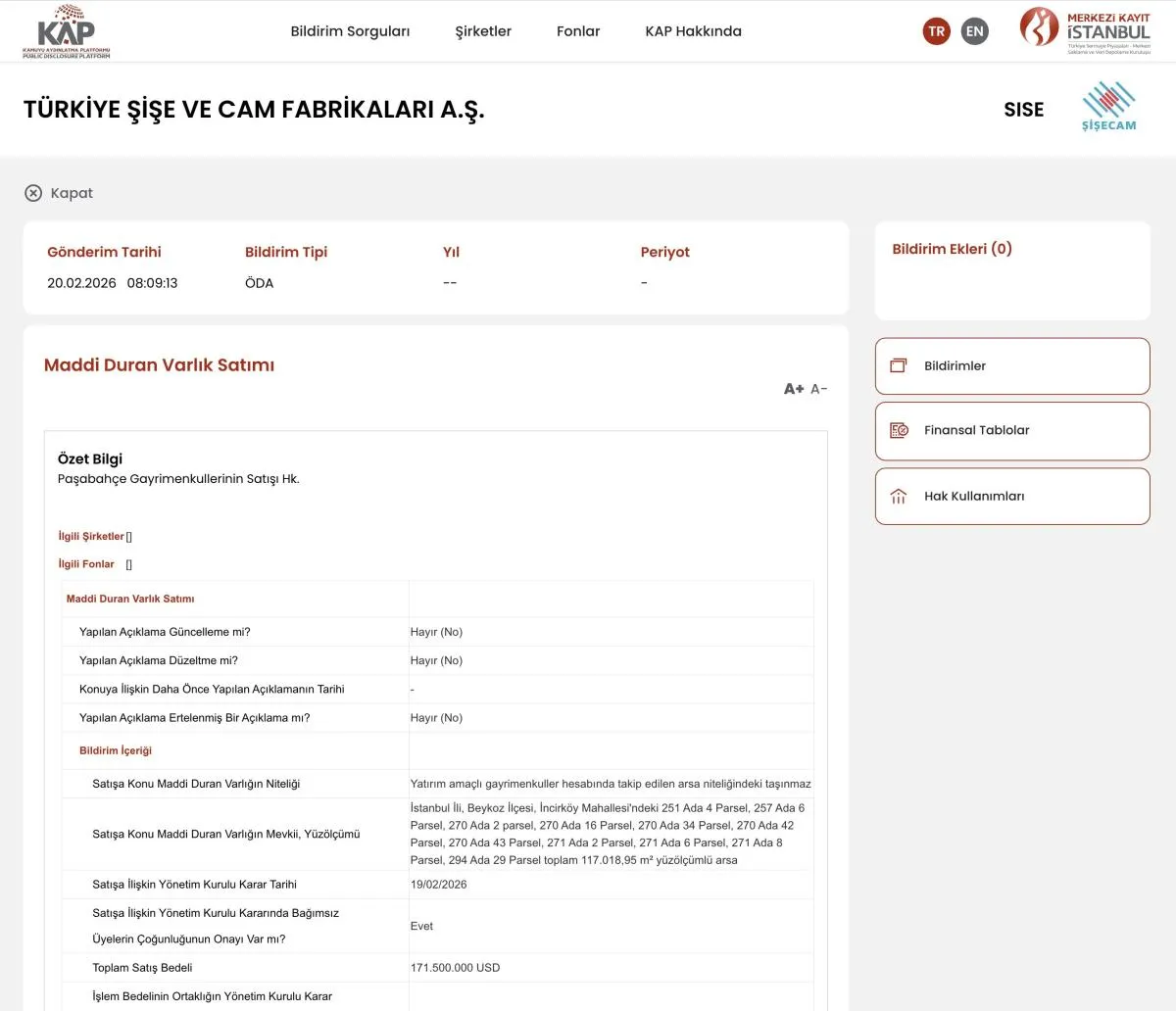The height and width of the screenshot is (1011, 1176).
Task: Increase font size with A+ icon
Action: (793, 389)
